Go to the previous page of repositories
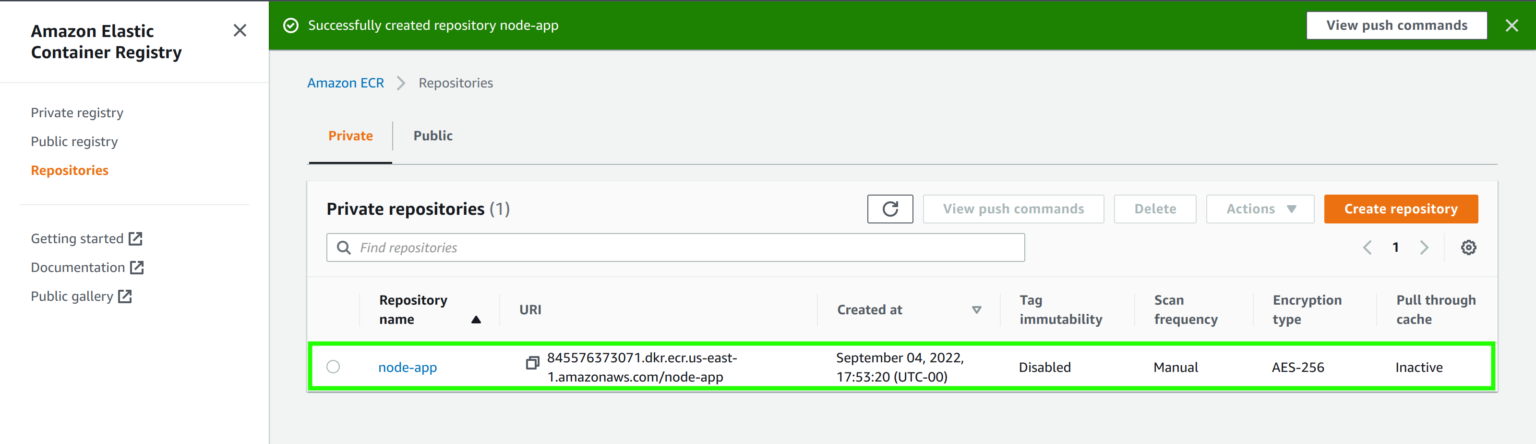The width and height of the screenshot is (1536, 444). tap(1367, 248)
